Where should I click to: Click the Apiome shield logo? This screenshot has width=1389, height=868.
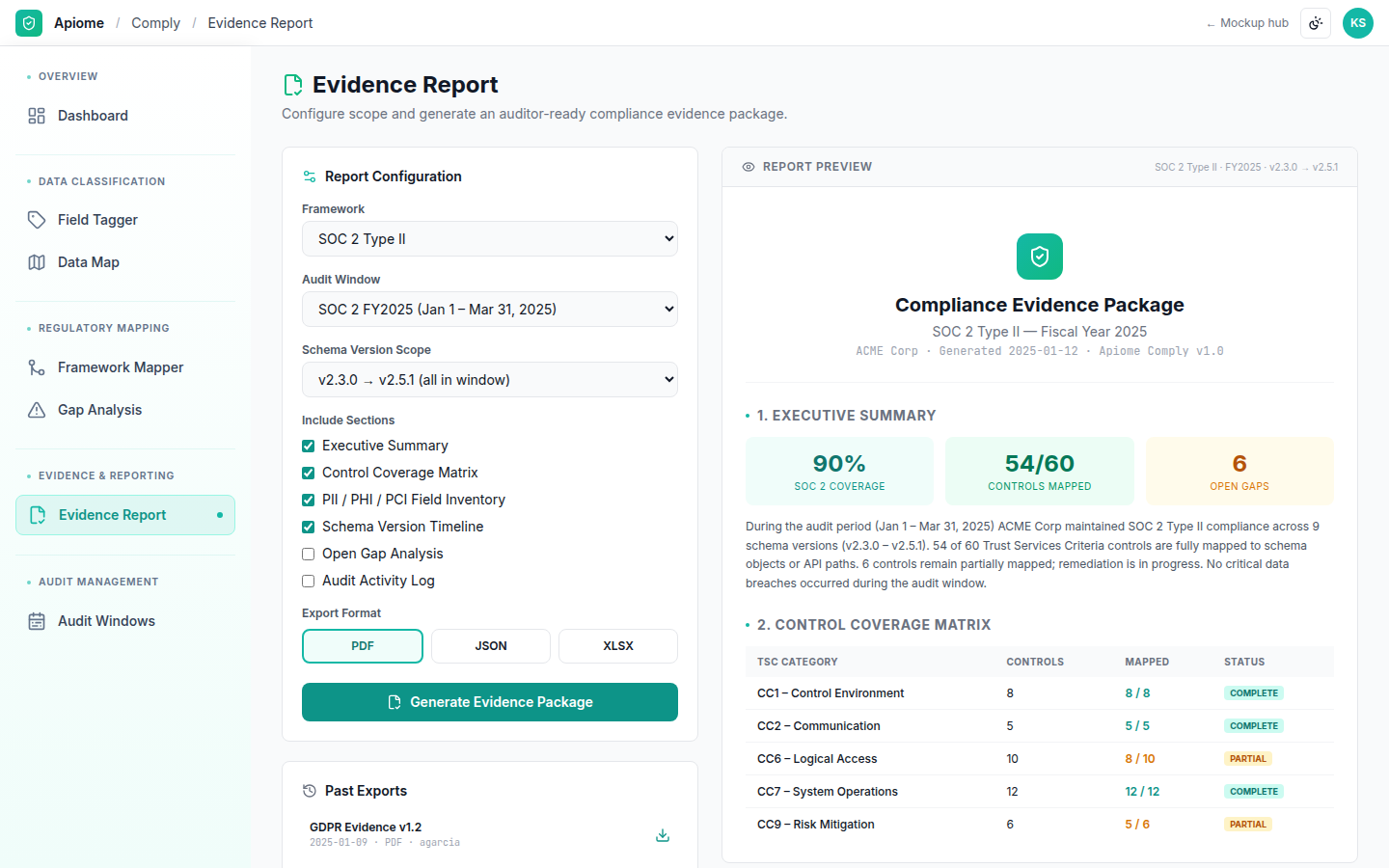pos(29,23)
